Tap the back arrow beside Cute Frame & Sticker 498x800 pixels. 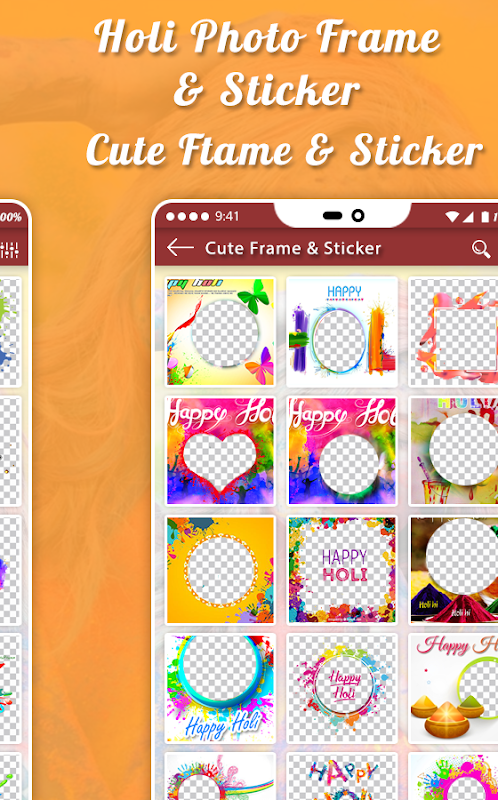180,248
